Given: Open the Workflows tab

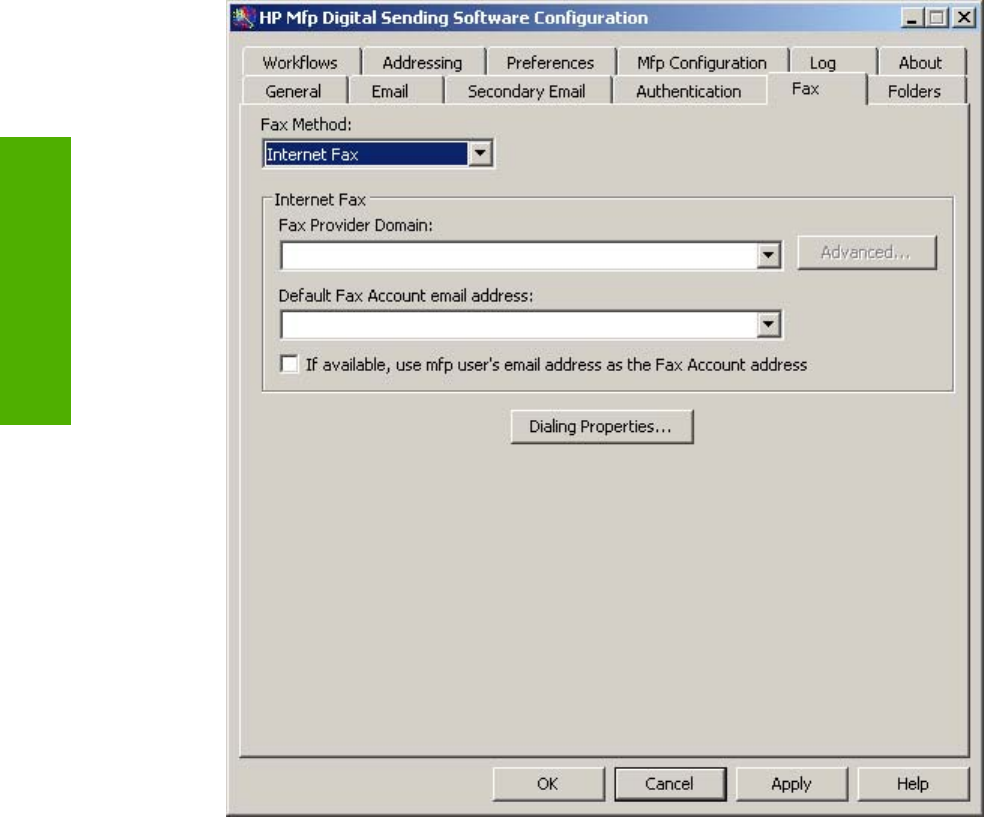Looking at the screenshot, I should click(x=300, y=63).
